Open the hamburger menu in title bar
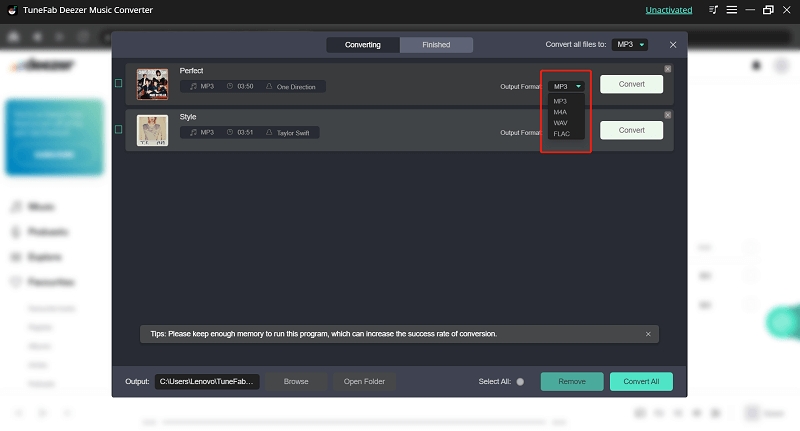The image size is (800, 431). 730,10
